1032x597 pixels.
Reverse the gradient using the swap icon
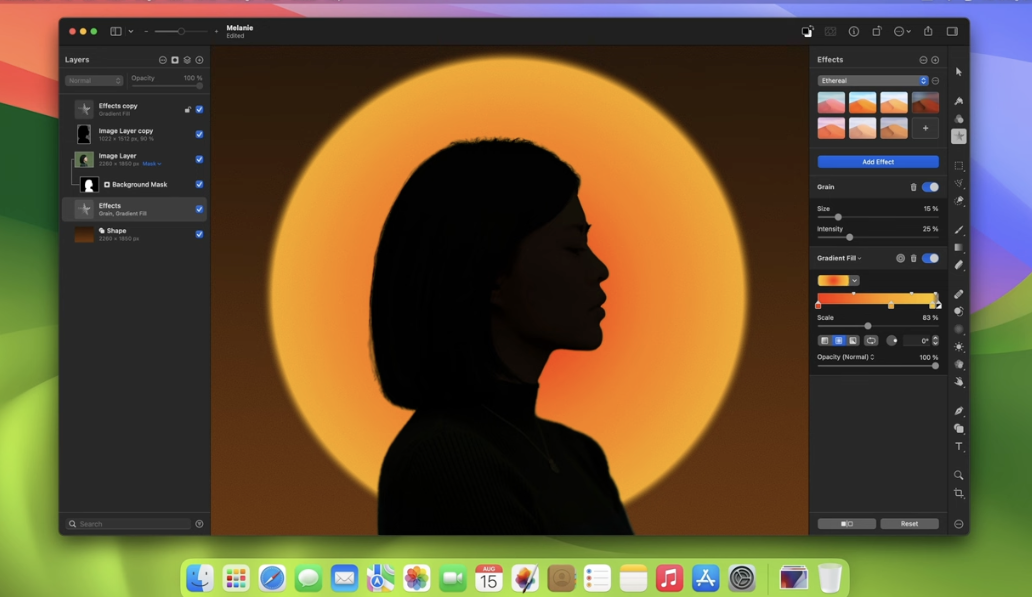pyautogui.click(x=871, y=341)
